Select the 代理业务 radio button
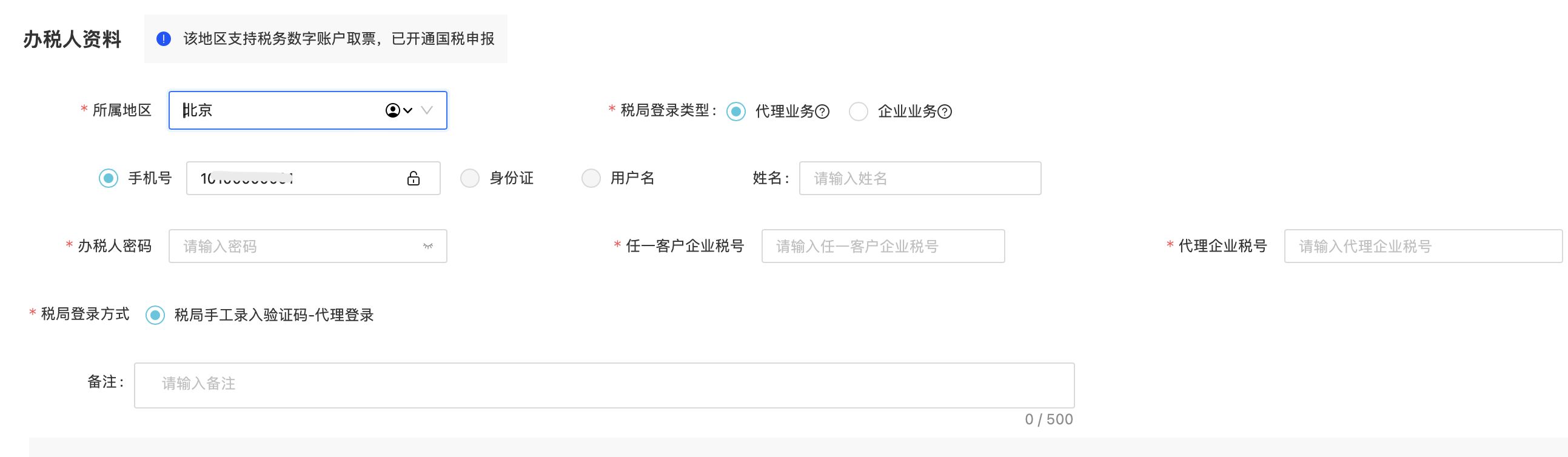Viewport: 1568px width, 457px height. click(736, 112)
